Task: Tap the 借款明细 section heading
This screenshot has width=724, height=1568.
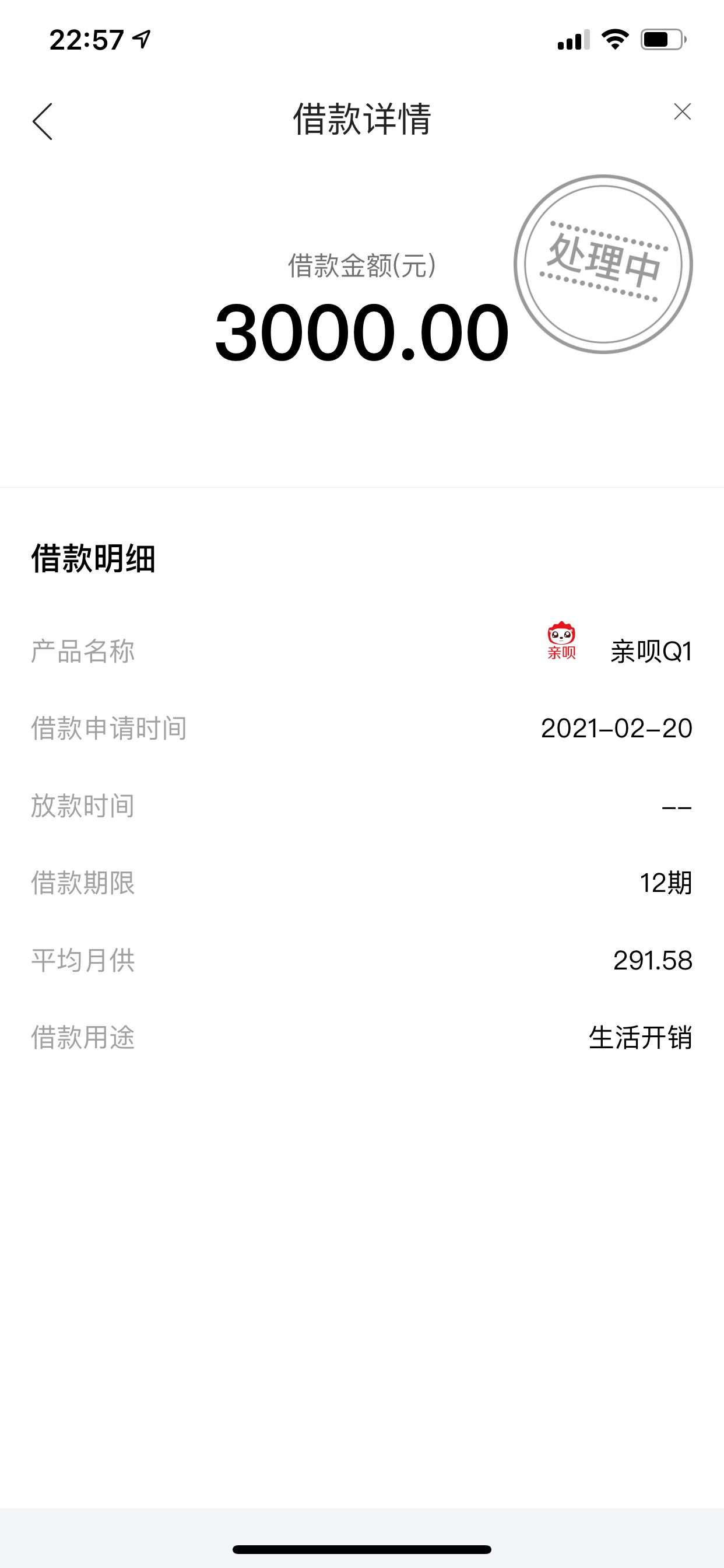Action: click(x=94, y=558)
